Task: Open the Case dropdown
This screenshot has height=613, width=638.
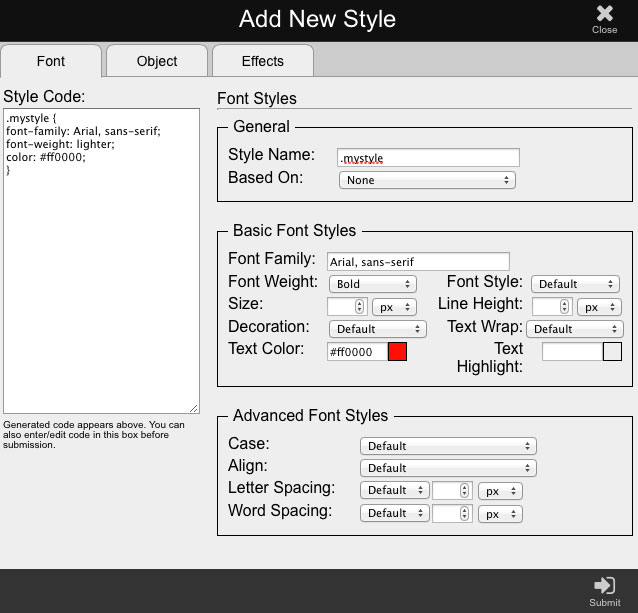Action: (x=447, y=446)
